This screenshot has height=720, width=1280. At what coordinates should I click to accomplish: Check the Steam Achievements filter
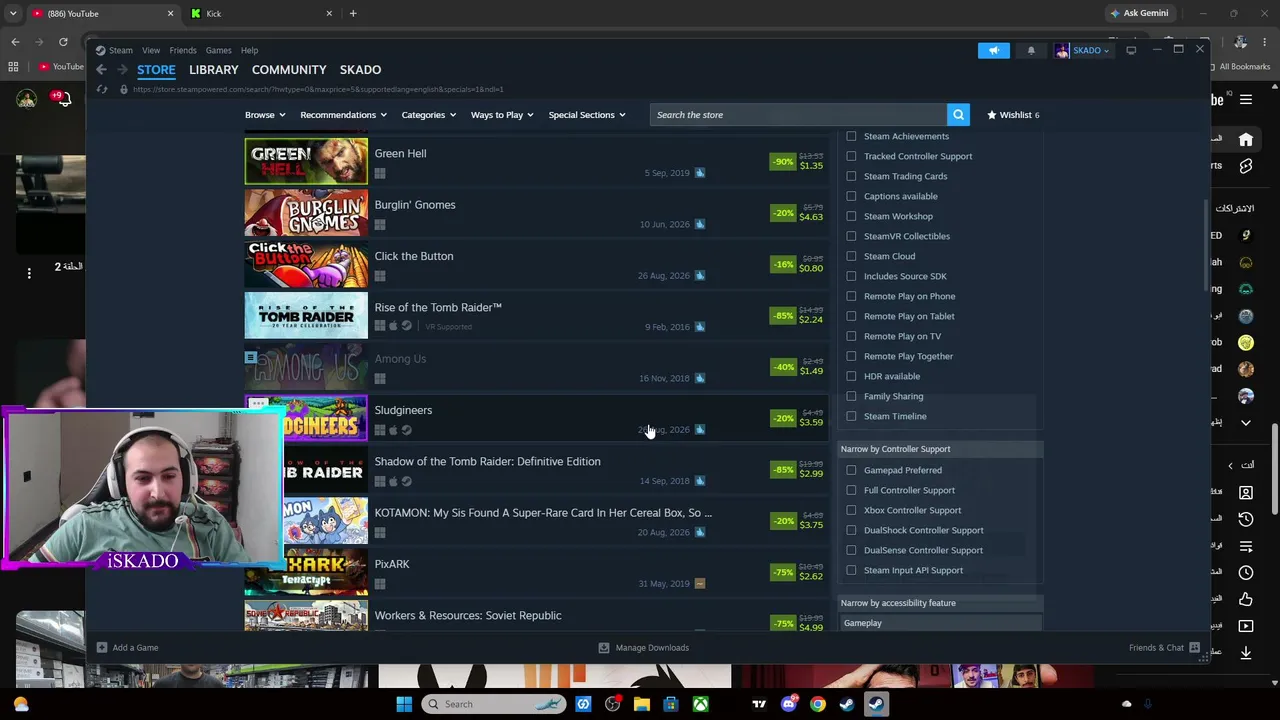tap(851, 136)
